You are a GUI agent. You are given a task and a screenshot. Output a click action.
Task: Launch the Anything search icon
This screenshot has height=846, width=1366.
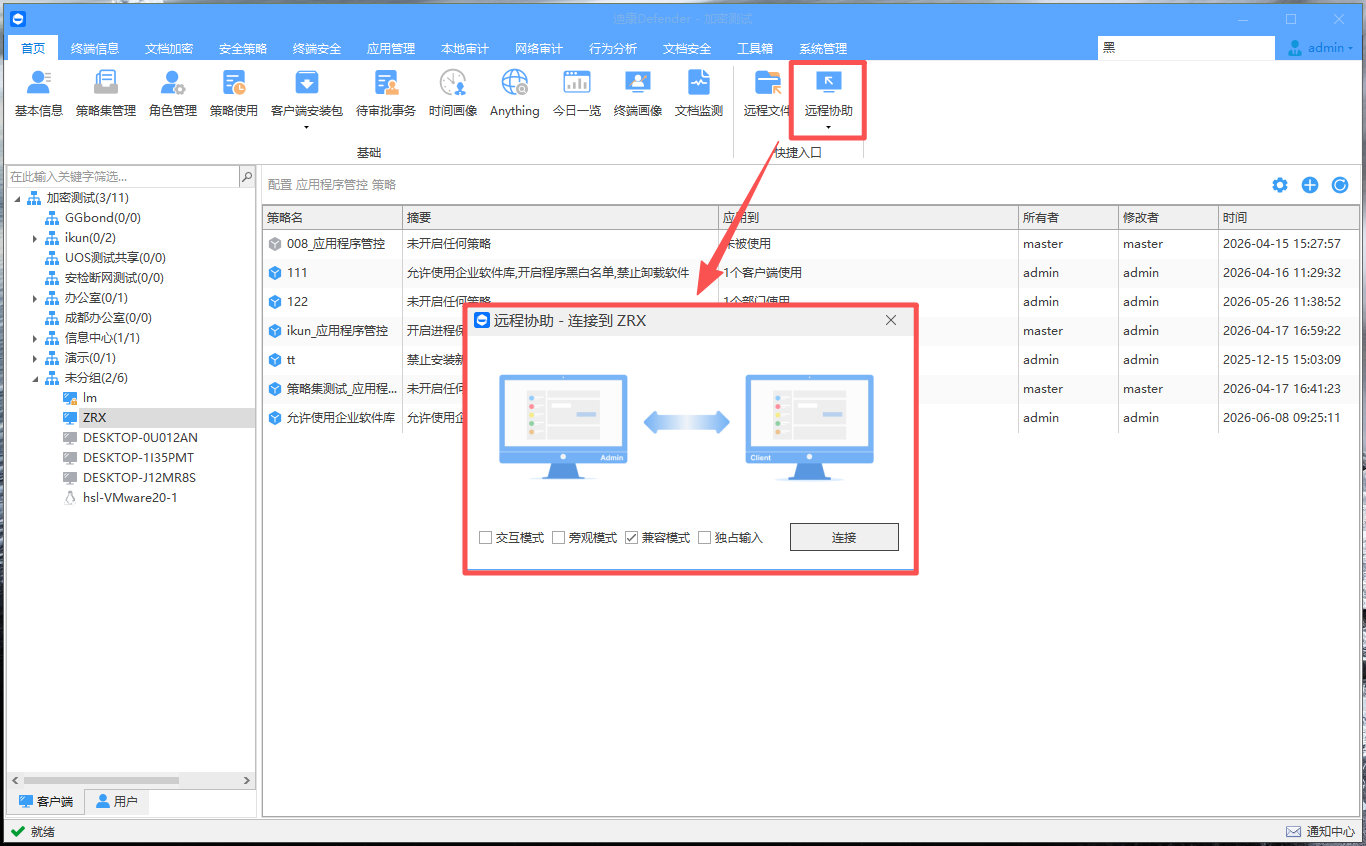[x=514, y=83]
